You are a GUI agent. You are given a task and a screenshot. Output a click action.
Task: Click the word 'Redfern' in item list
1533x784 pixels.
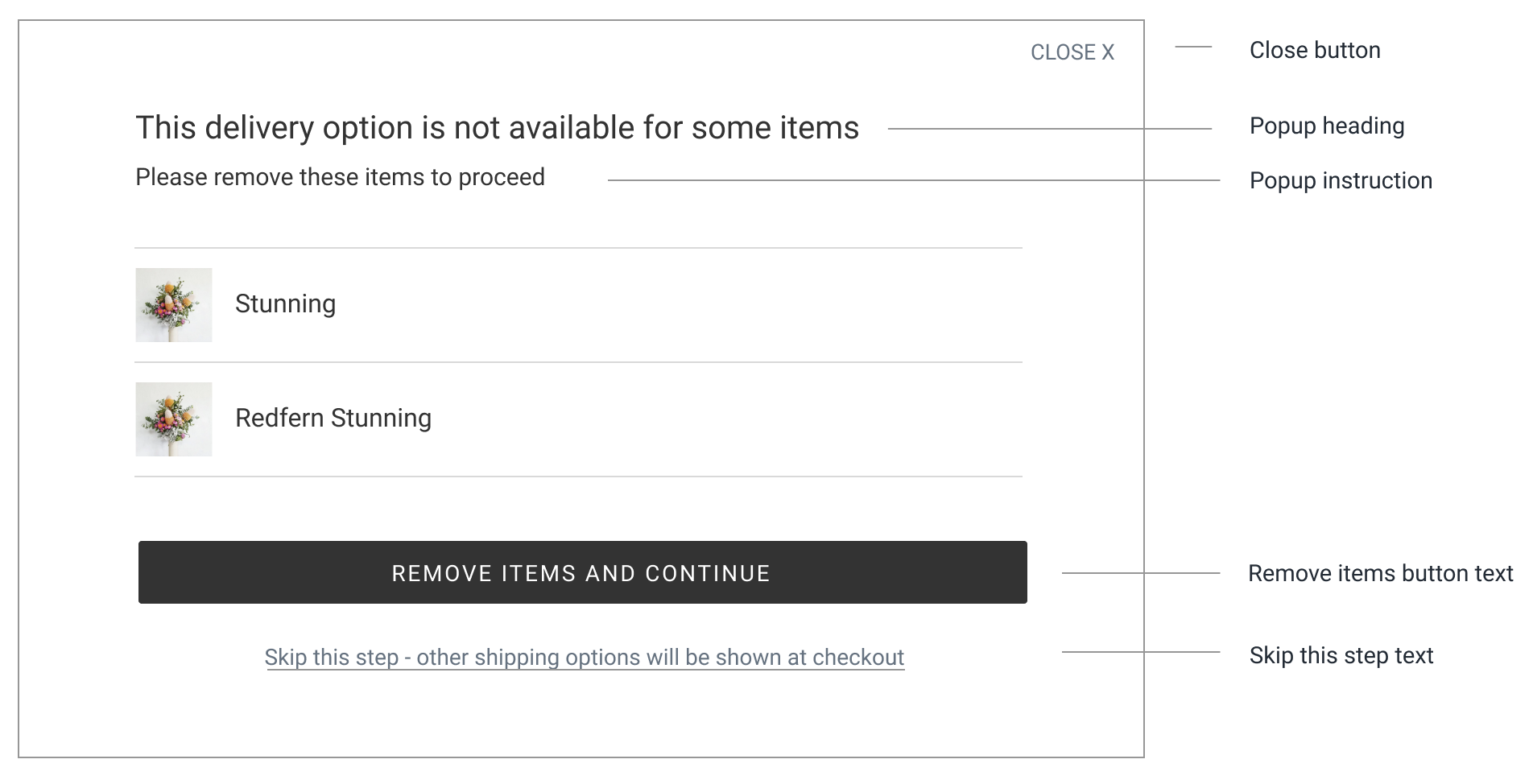[279, 419]
